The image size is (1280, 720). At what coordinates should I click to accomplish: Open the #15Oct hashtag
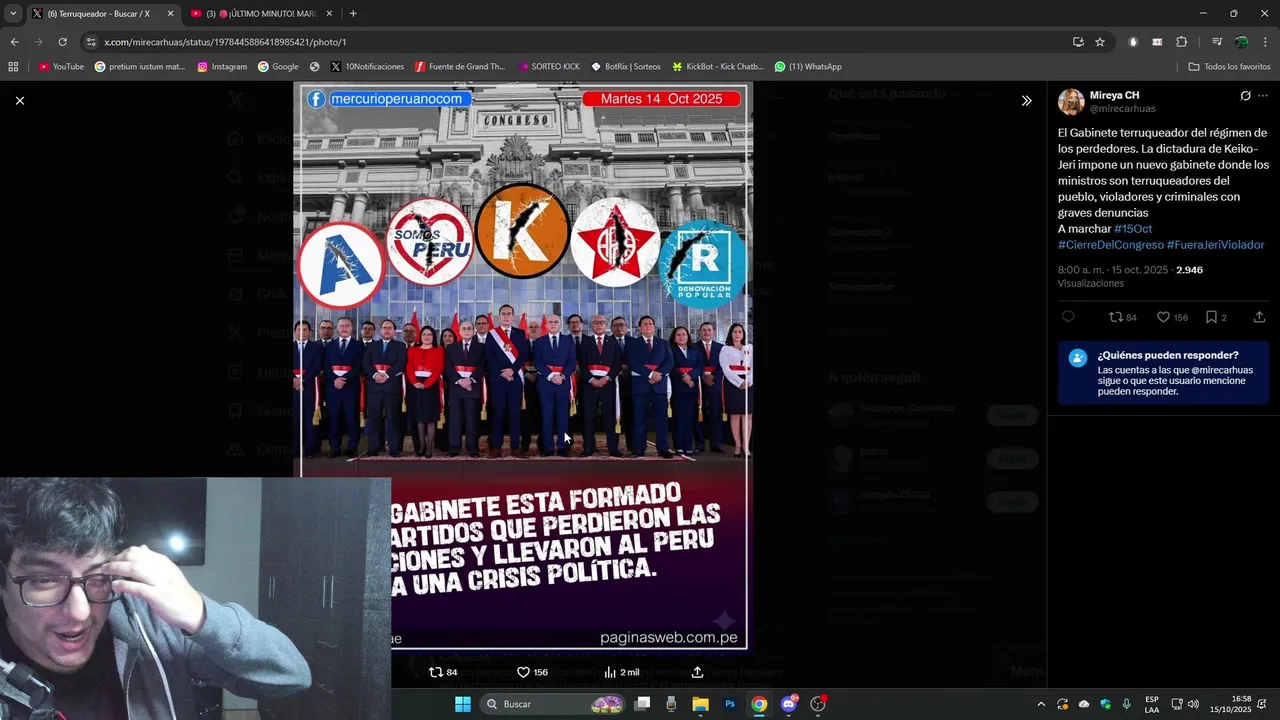point(1133,229)
